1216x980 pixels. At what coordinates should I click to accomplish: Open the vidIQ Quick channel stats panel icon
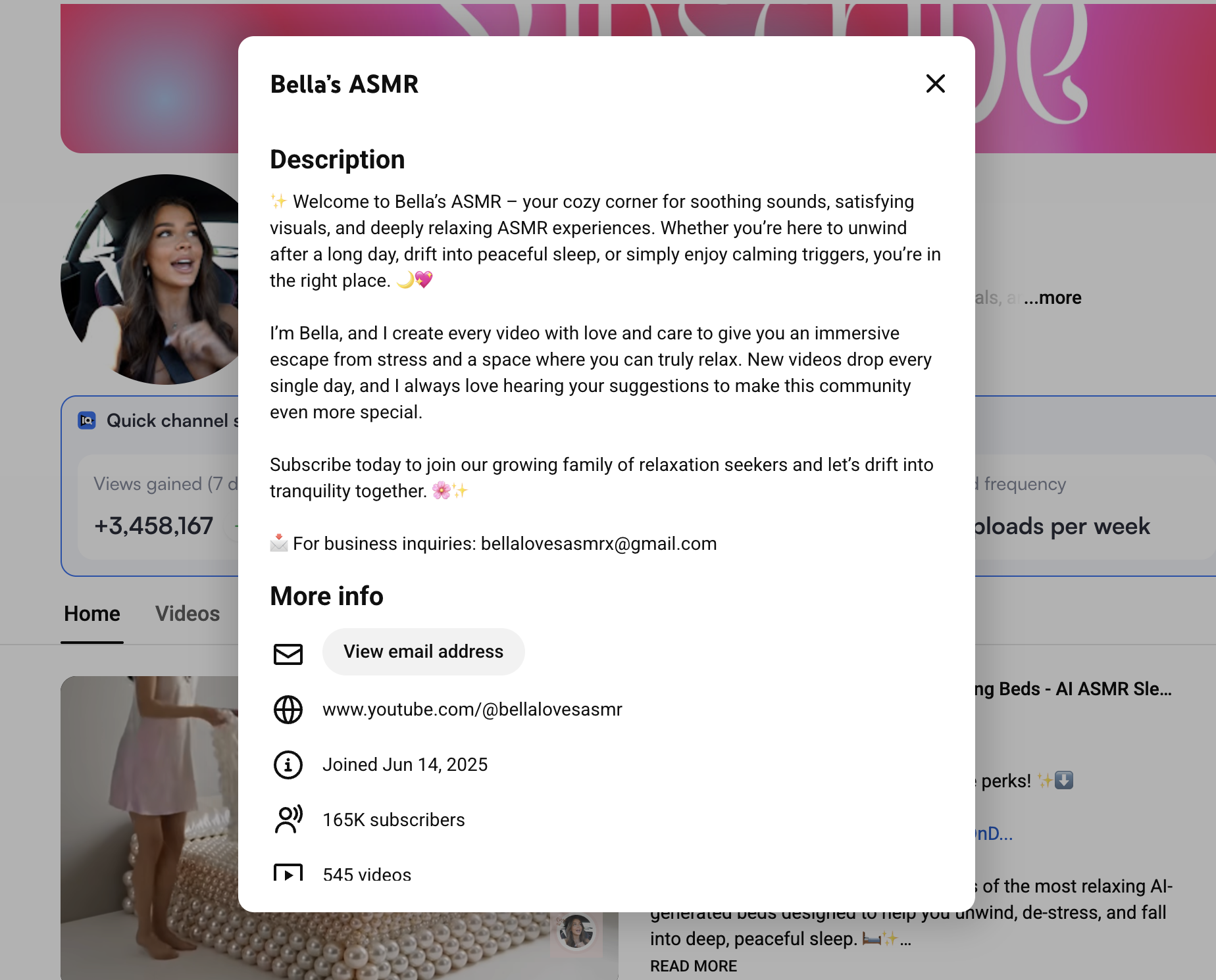87,420
